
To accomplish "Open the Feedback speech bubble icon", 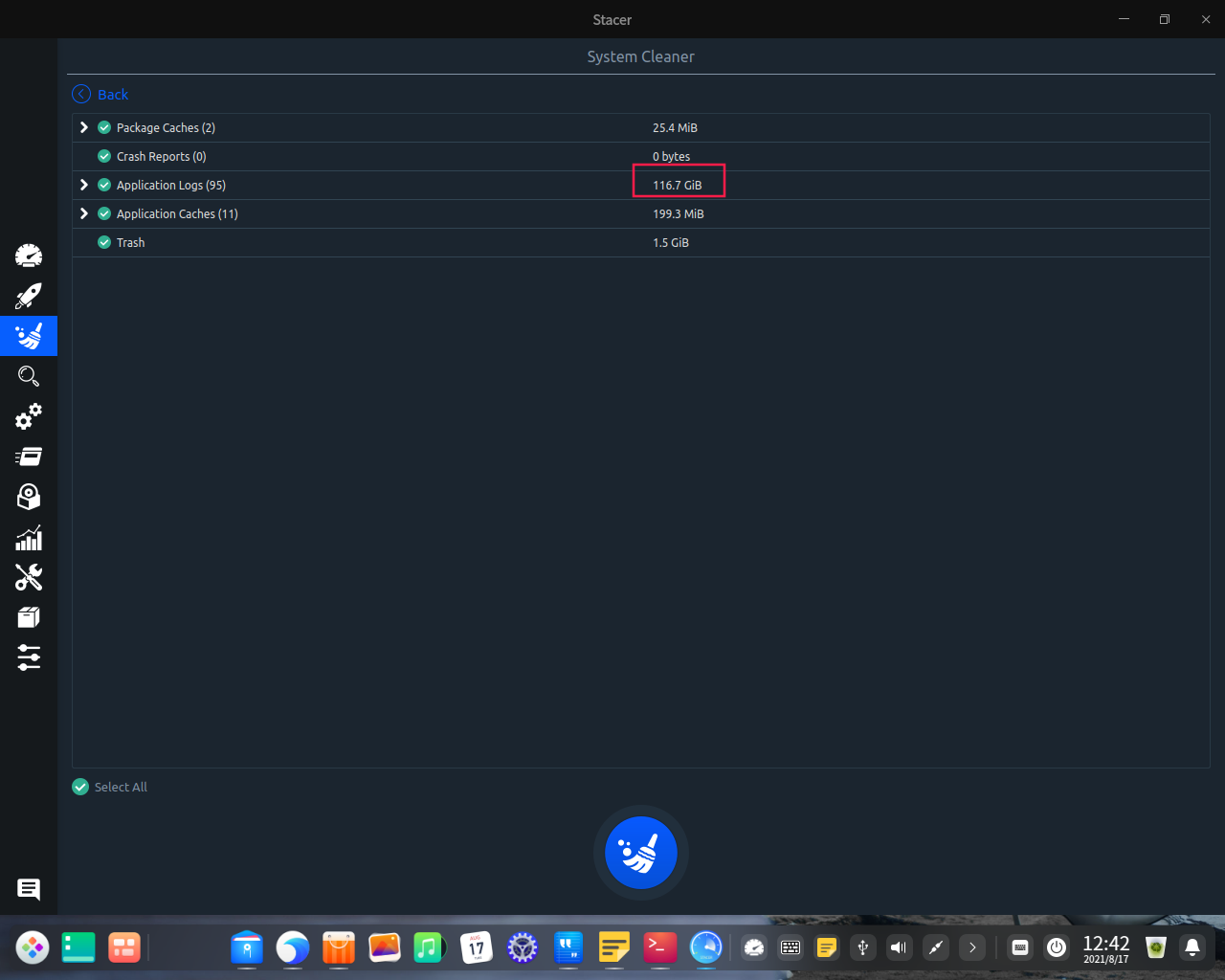I will 29,889.
